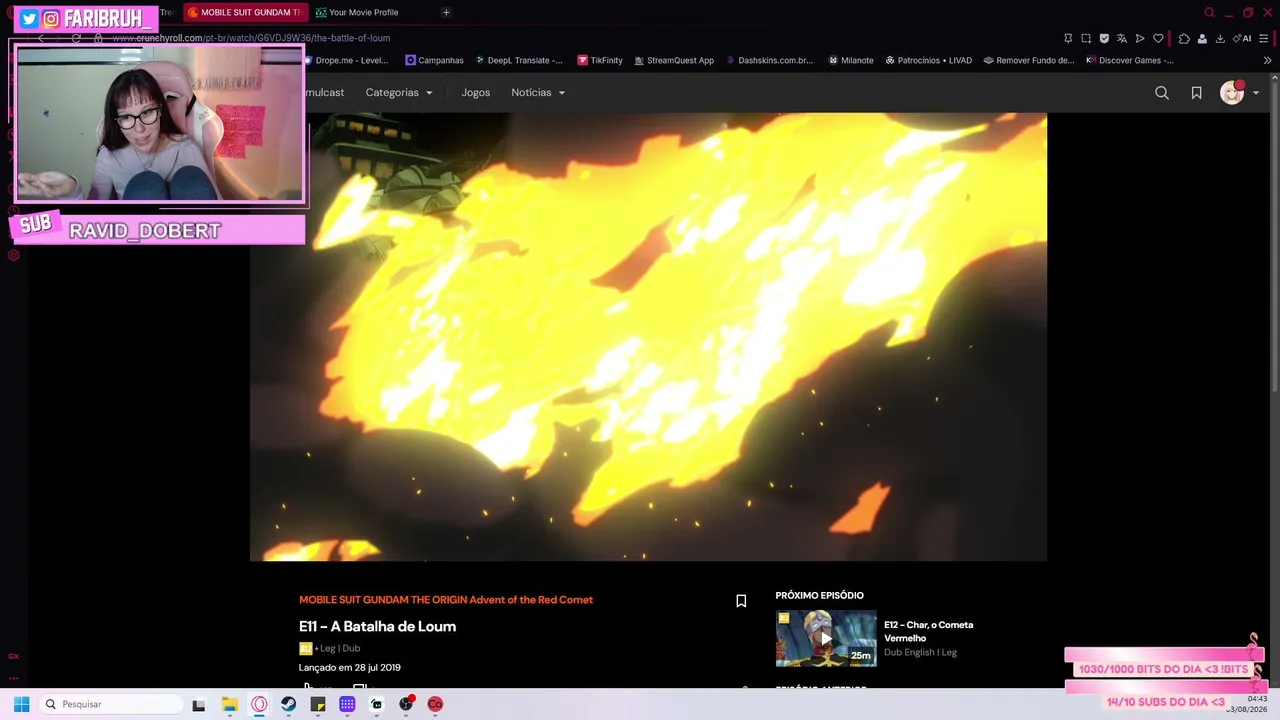Expand the Notícias dropdown
This screenshot has height=720, width=1280.
tap(538, 93)
